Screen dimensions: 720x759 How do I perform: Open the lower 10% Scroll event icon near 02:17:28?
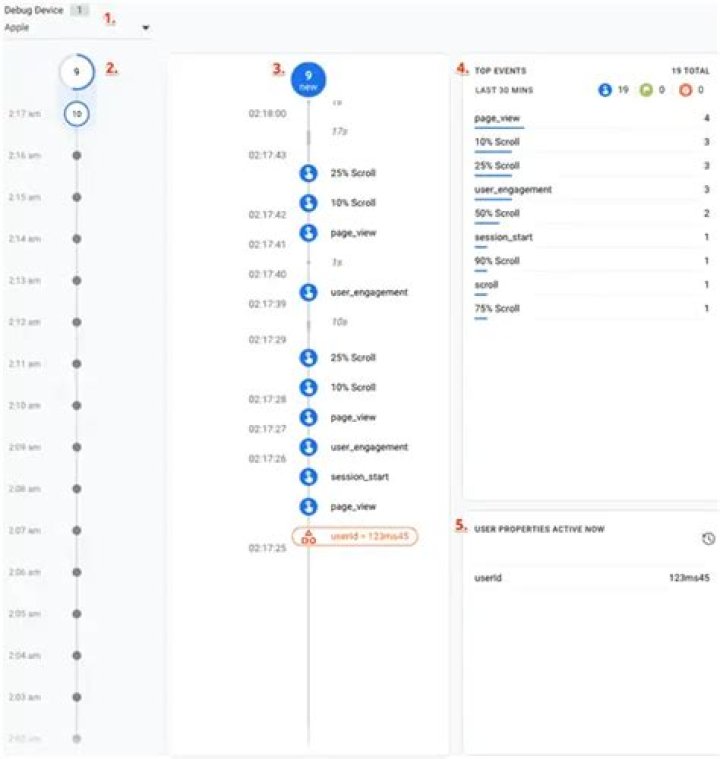[308, 387]
